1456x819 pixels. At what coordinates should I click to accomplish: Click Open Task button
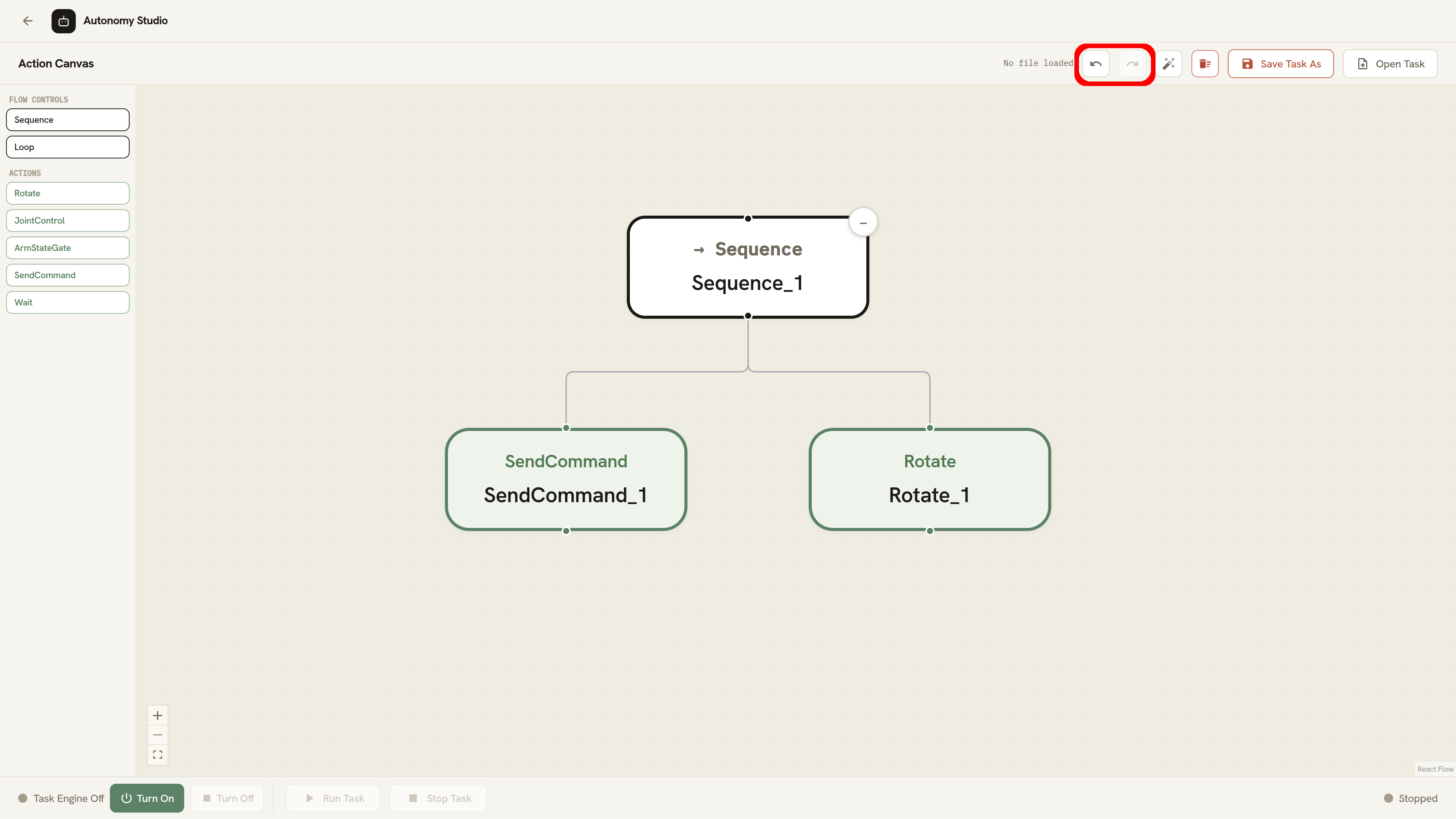tap(1390, 64)
